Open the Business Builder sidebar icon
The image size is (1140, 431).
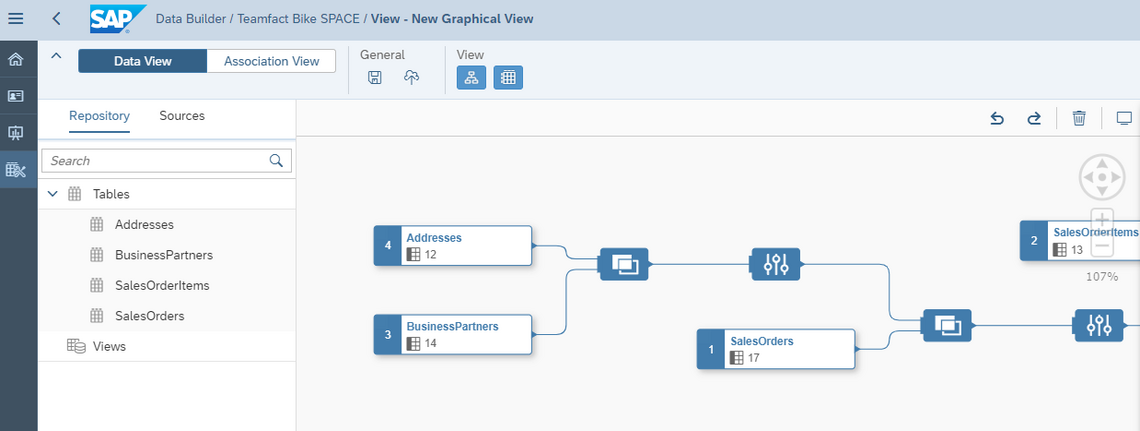pos(15,95)
